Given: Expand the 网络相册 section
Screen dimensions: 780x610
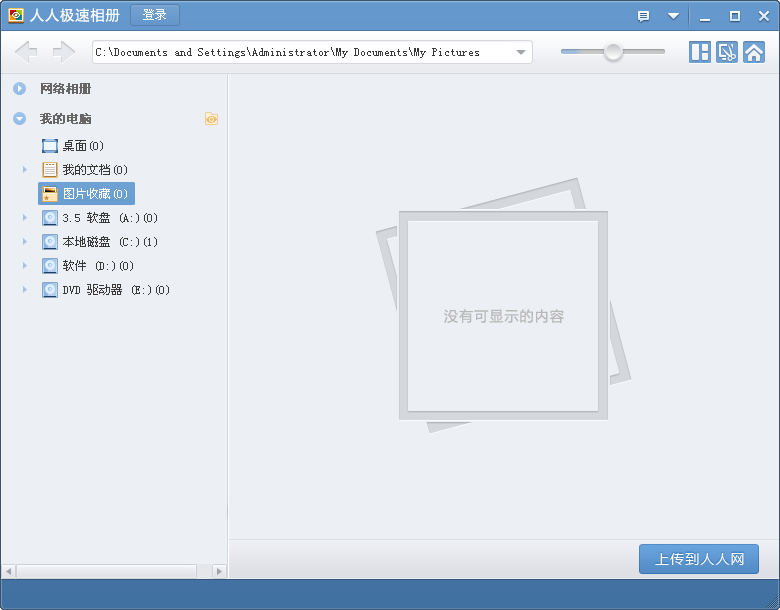Looking at the screenshot, I should click(19, 89).
